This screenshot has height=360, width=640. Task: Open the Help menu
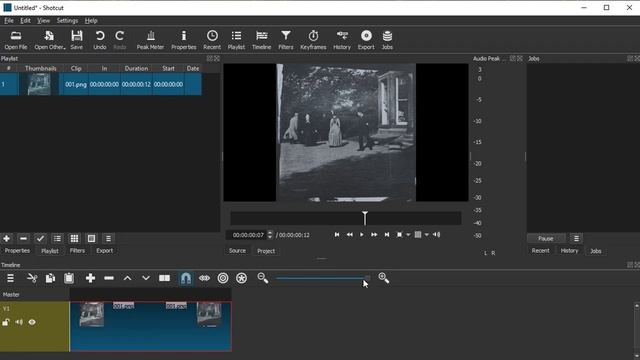pos(91,20)
